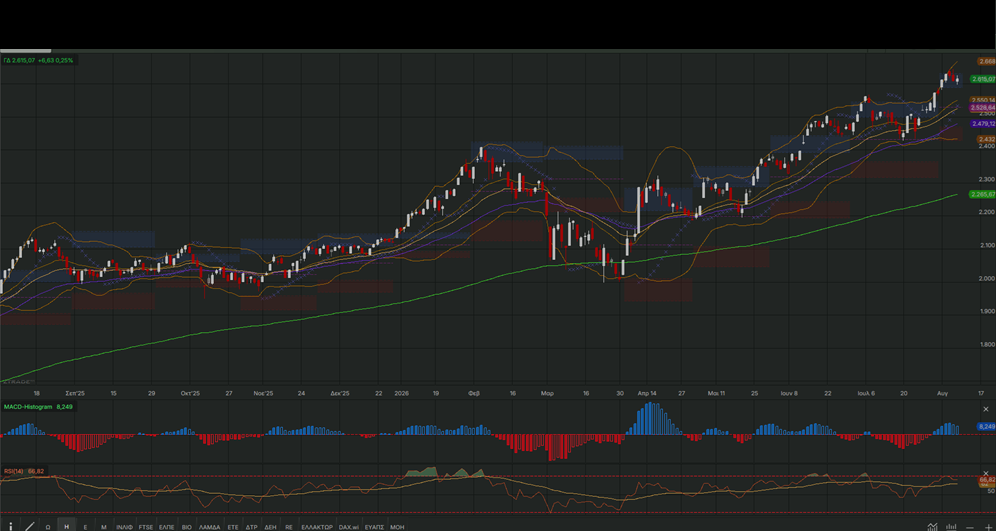The image size is (996, 531).
Task: Close the MACD-Histogram indicator panel
Action: click(x=986, y=410)
